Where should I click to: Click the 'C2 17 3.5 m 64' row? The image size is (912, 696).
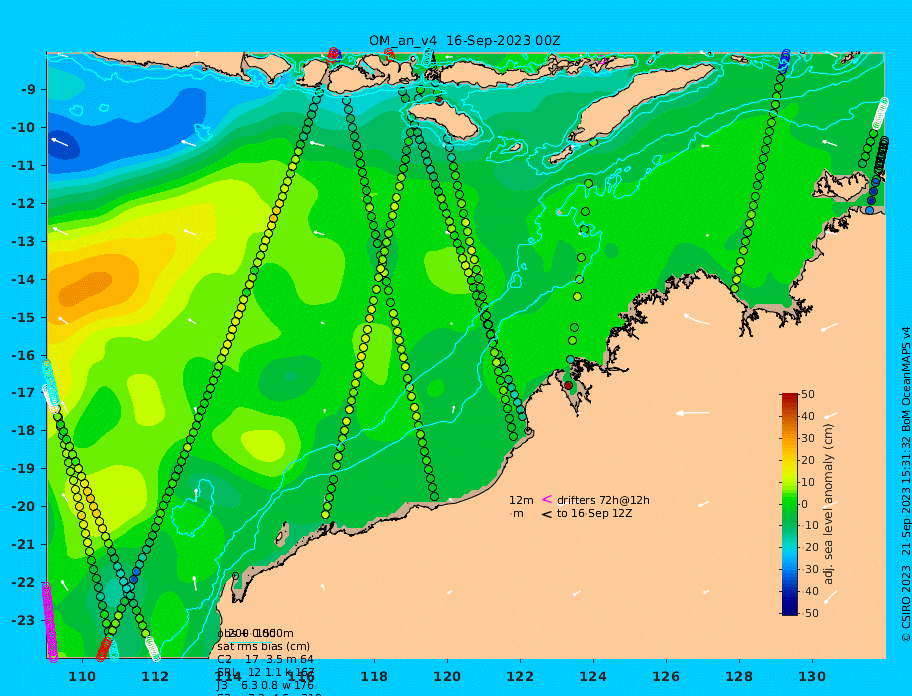point(265,659)
